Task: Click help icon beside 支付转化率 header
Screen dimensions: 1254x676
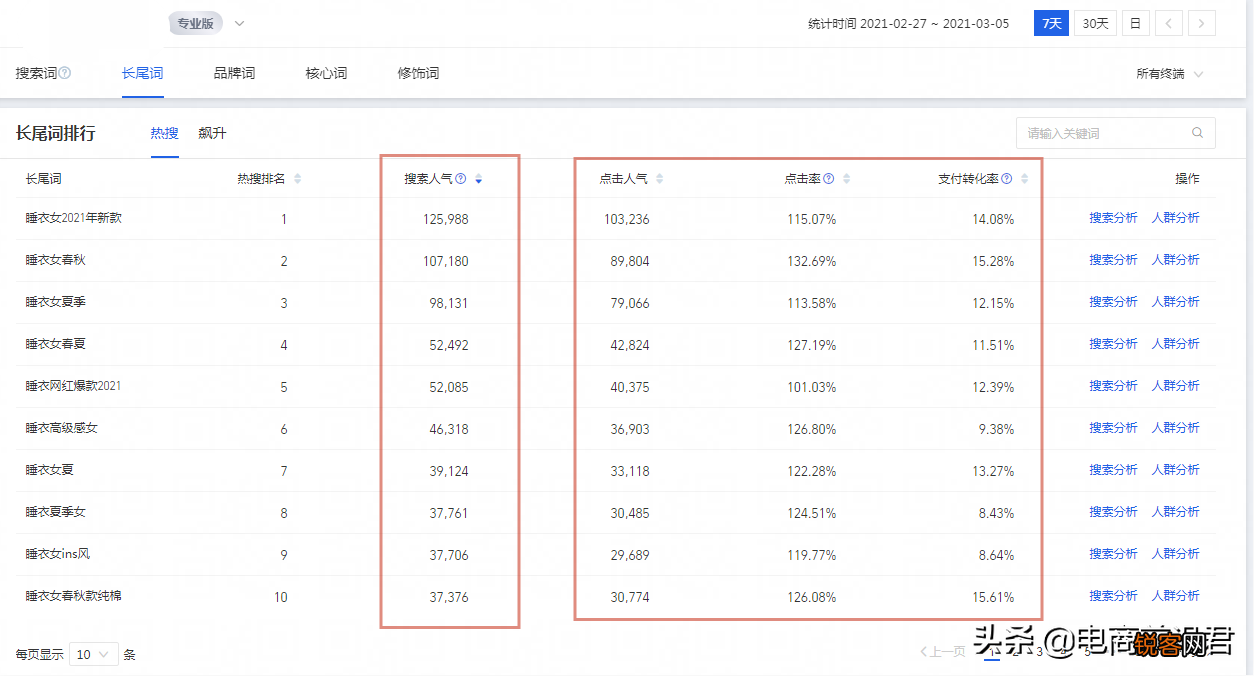Action: coord(1007,179)
